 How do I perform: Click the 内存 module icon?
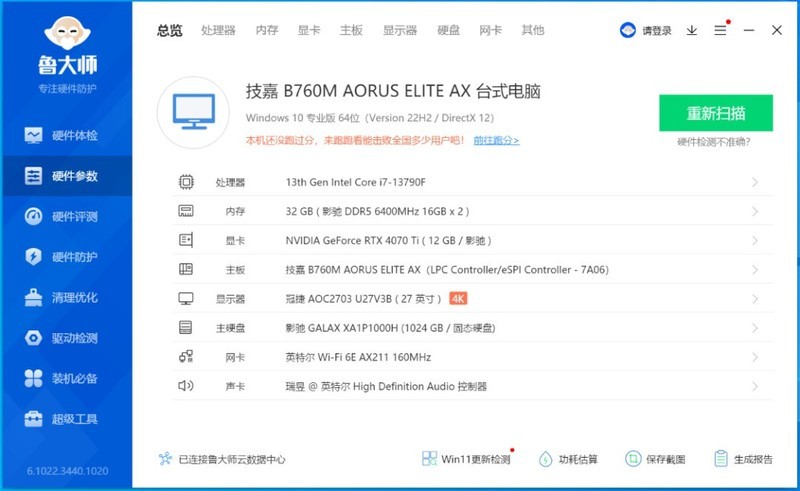(186, 211)
